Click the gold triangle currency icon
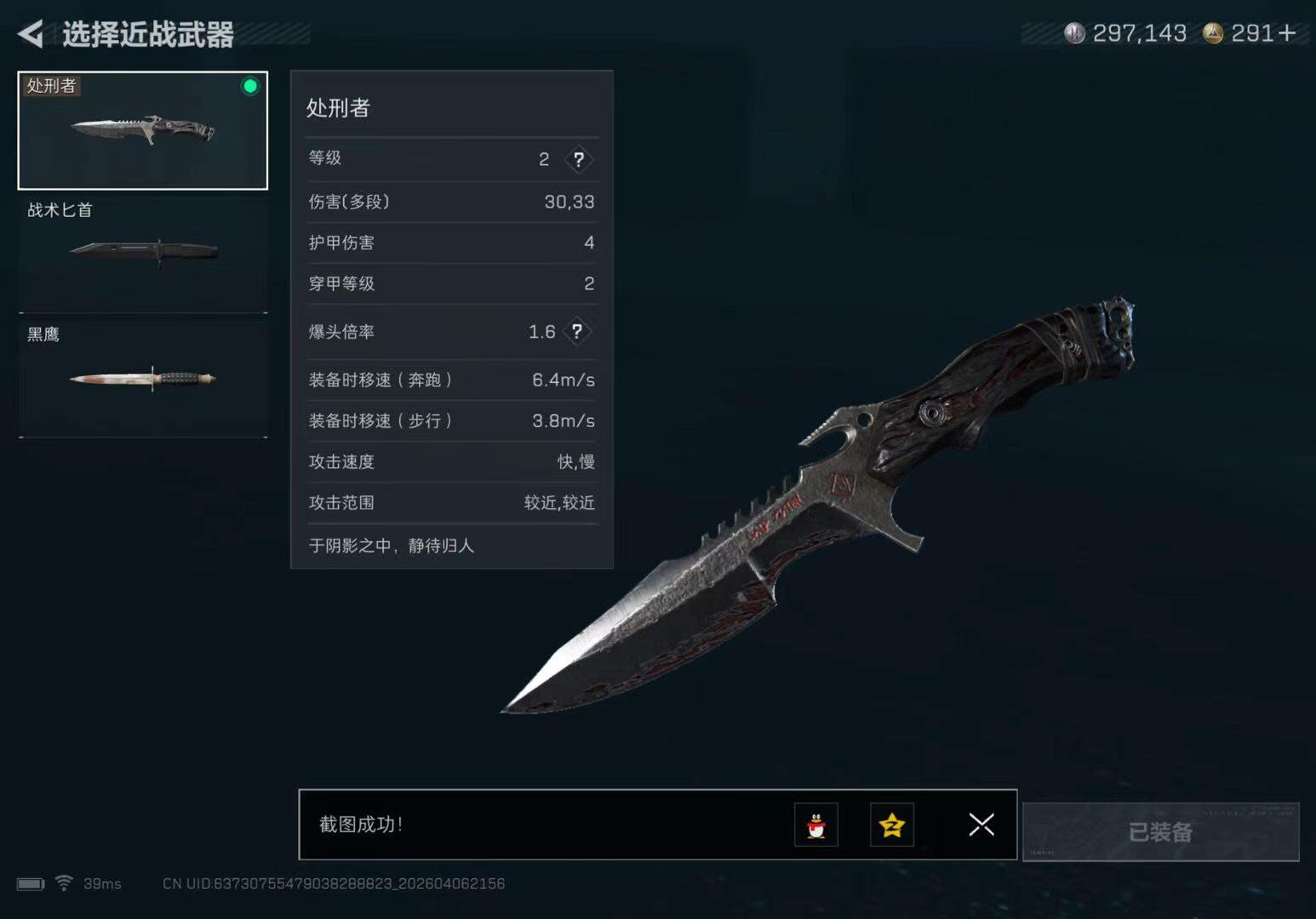The height and width of the screenshot is (919, 1316). click(1213, 33)
